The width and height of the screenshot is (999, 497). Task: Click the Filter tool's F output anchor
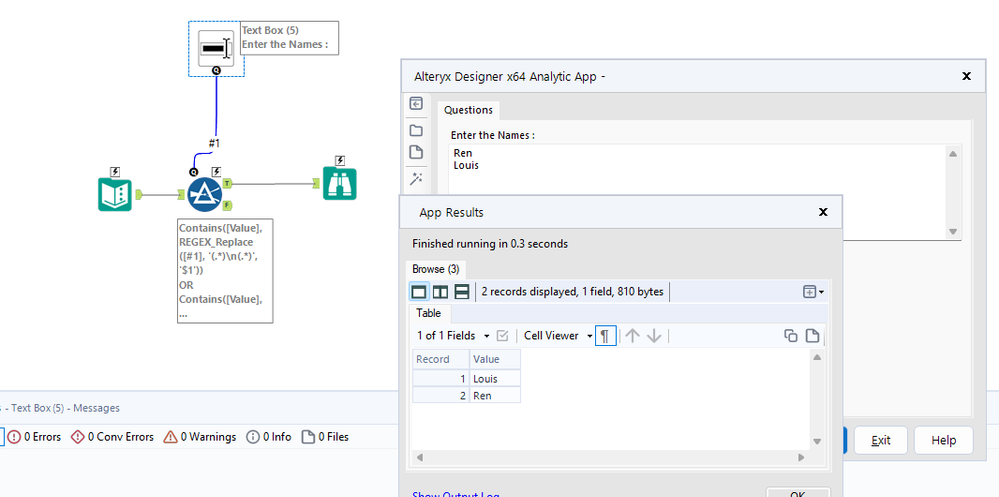point(227,205)
